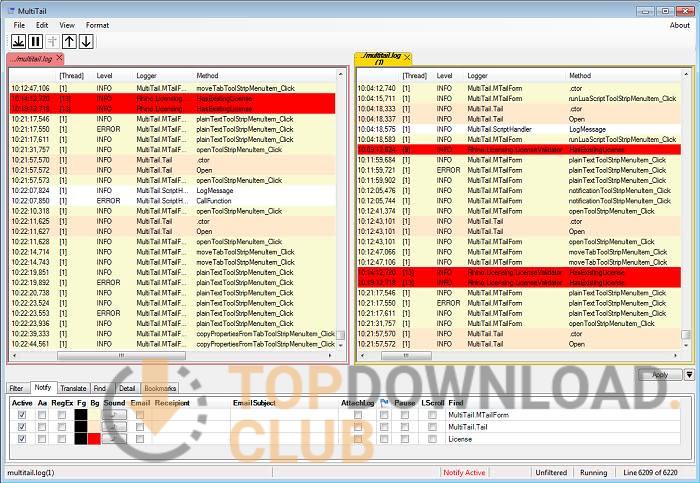Open the Edit menu
The image size is (700, 483).
42,25
